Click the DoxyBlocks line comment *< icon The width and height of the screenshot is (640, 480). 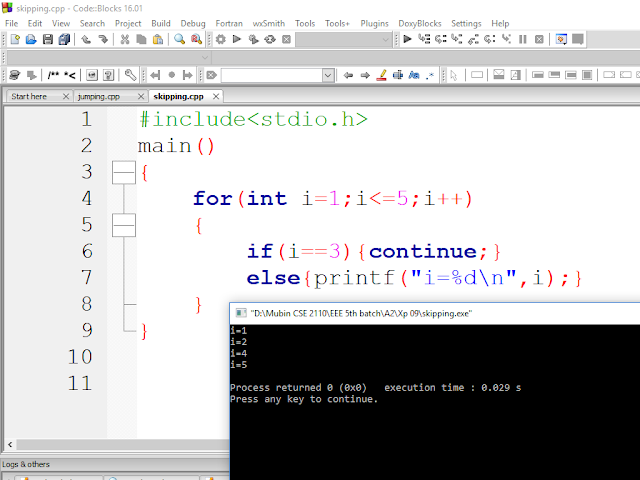tap(70, 75)
